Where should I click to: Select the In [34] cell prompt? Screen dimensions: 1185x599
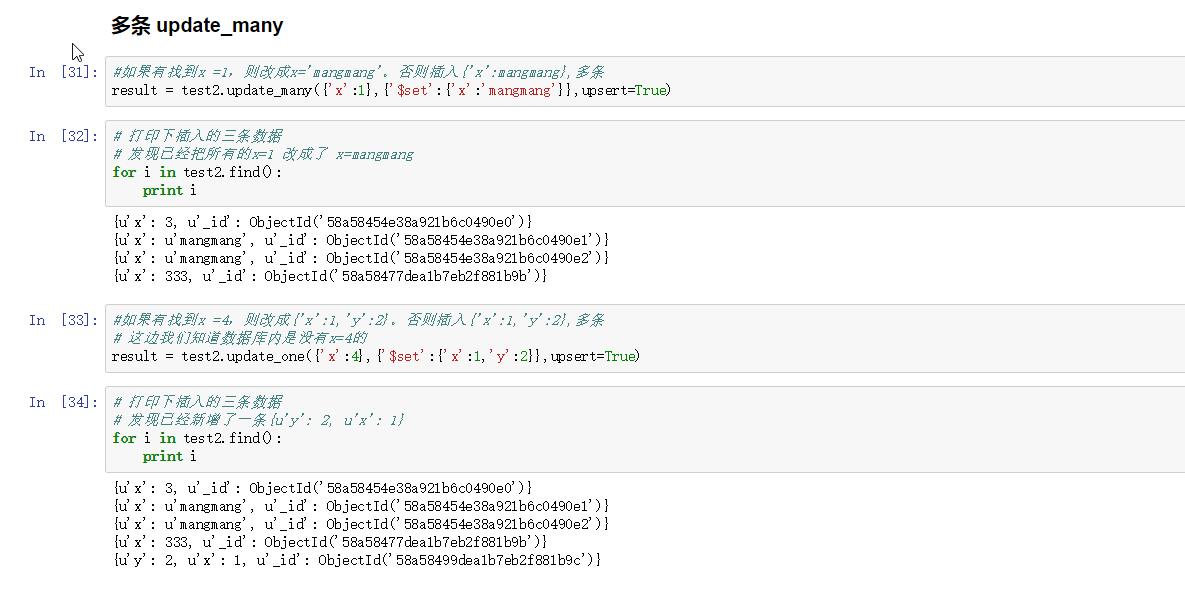63,402
